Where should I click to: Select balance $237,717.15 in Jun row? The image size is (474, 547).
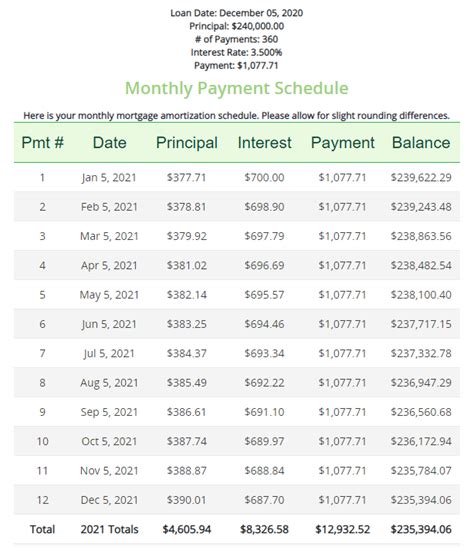click(421, 324)
